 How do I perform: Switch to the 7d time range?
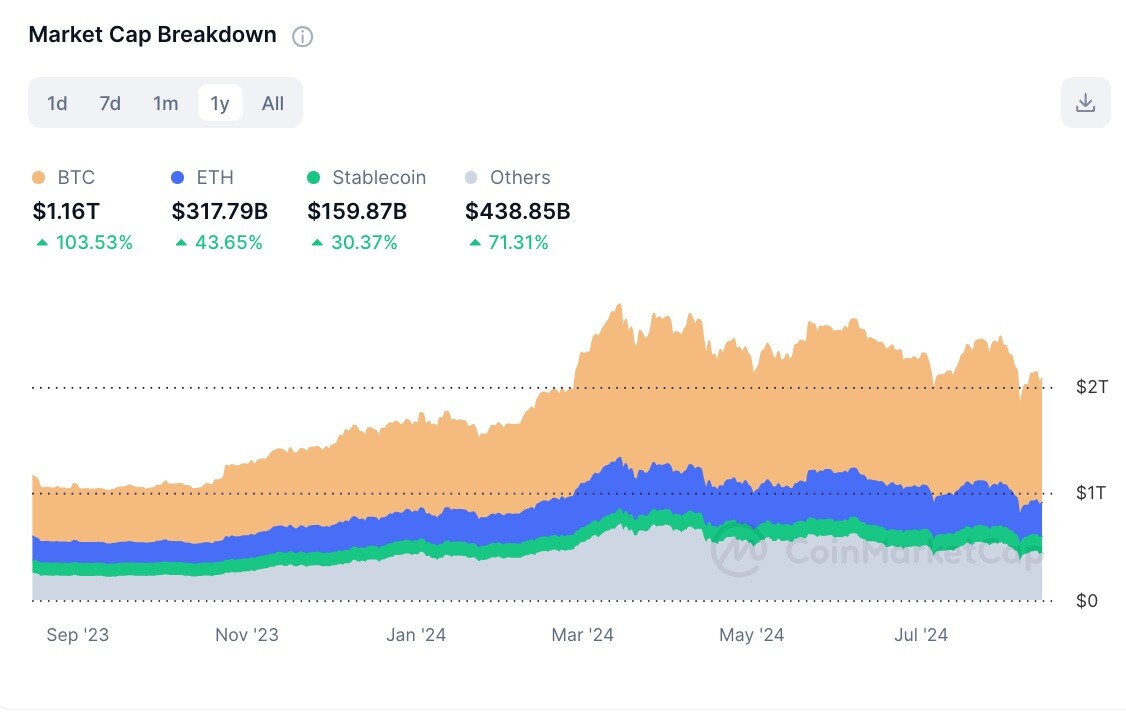click(x=110, y=103)
